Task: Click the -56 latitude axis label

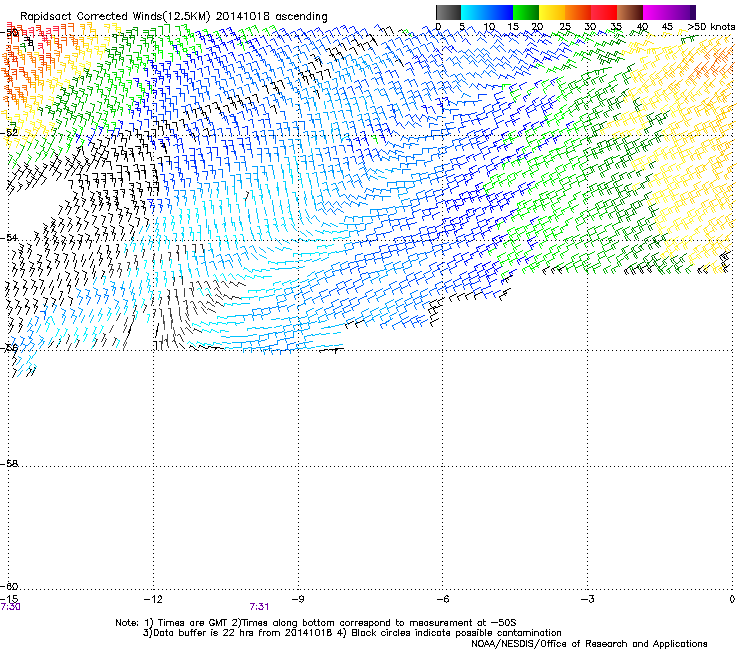Action: [x=9, y=348]
